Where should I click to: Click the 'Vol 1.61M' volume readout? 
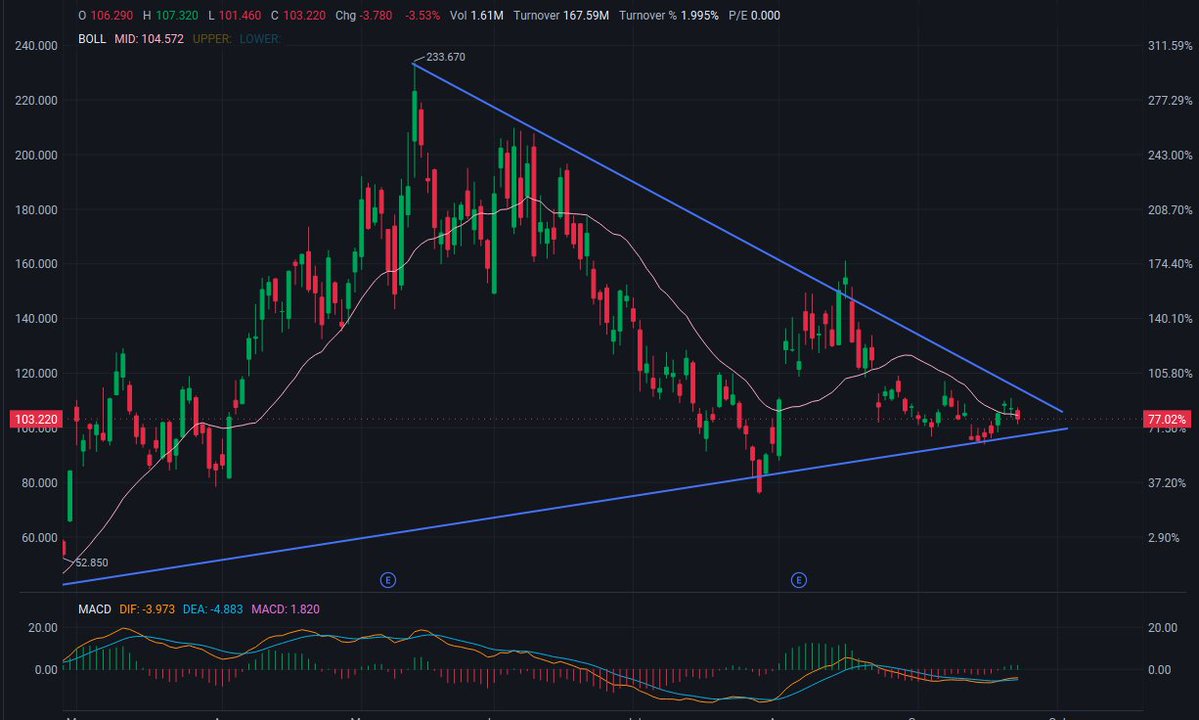476,15
